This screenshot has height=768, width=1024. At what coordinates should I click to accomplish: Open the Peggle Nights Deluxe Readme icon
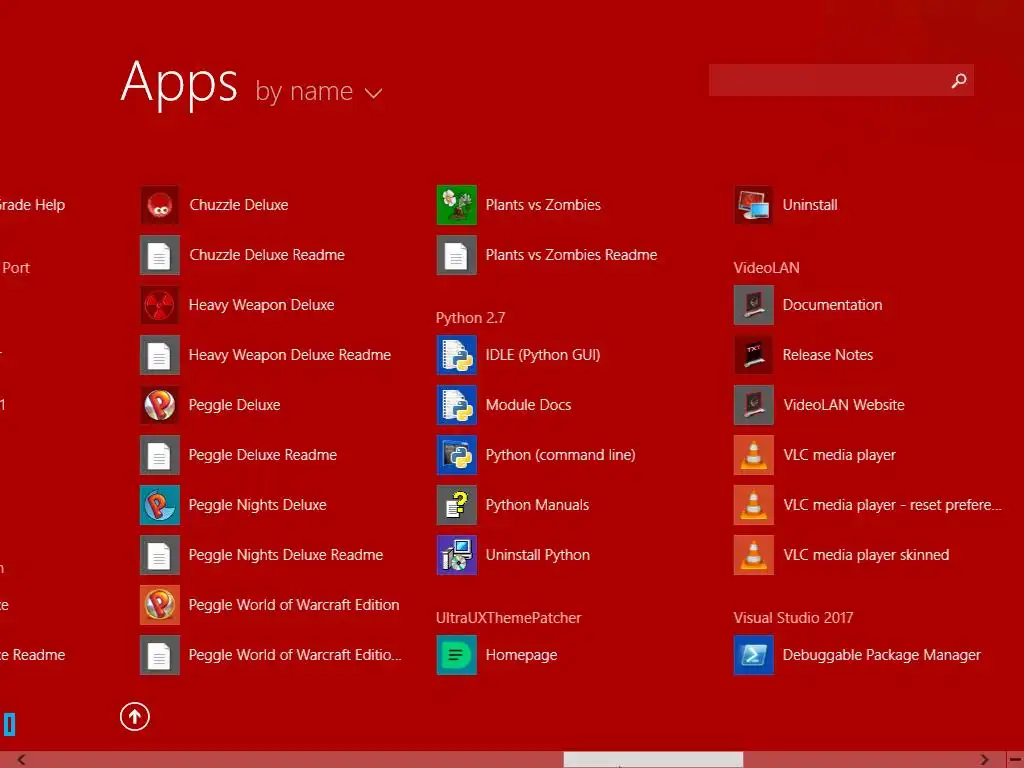(159, 555)
